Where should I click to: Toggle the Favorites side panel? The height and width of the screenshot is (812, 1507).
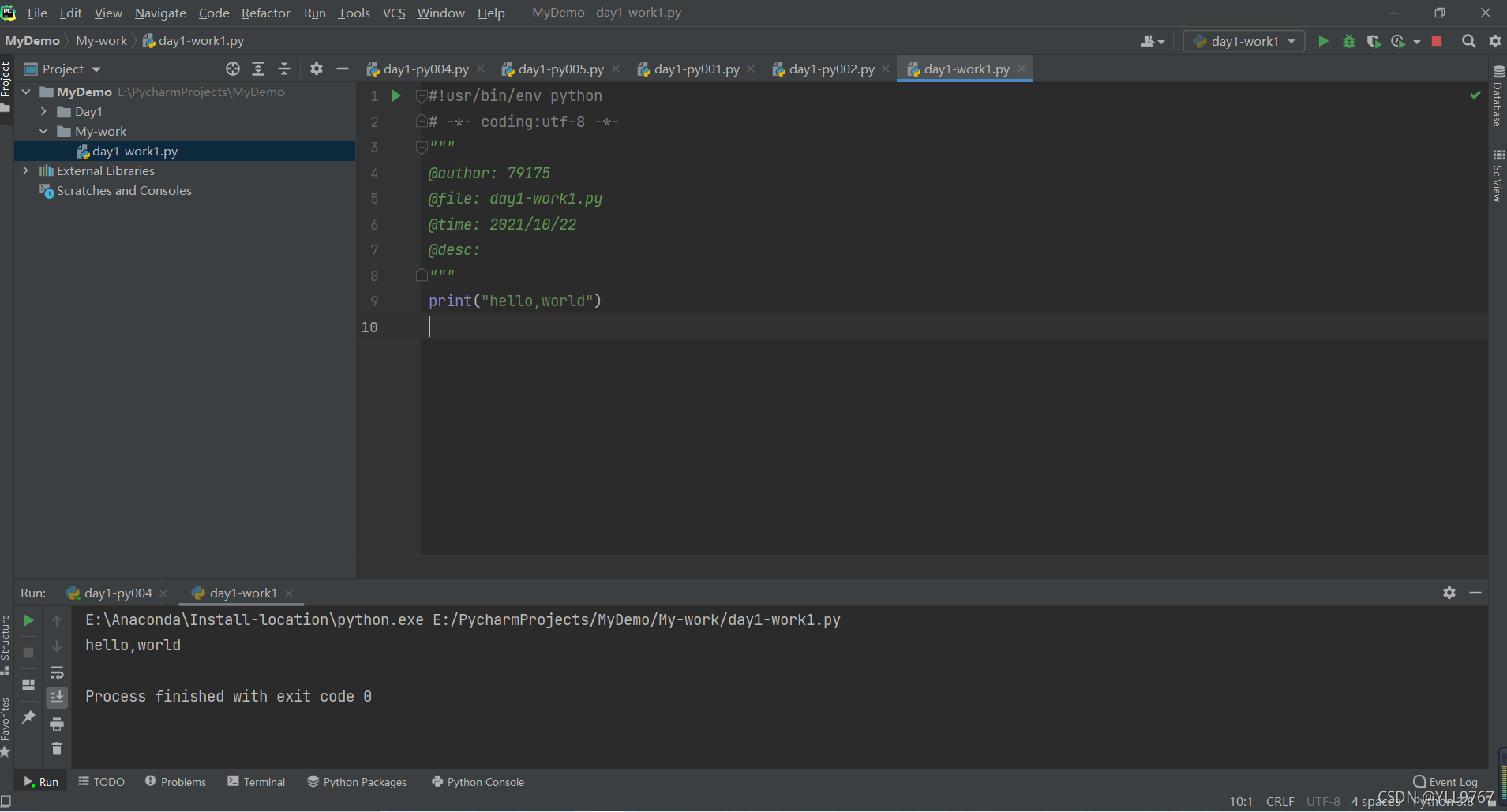[x=6, y=727]
